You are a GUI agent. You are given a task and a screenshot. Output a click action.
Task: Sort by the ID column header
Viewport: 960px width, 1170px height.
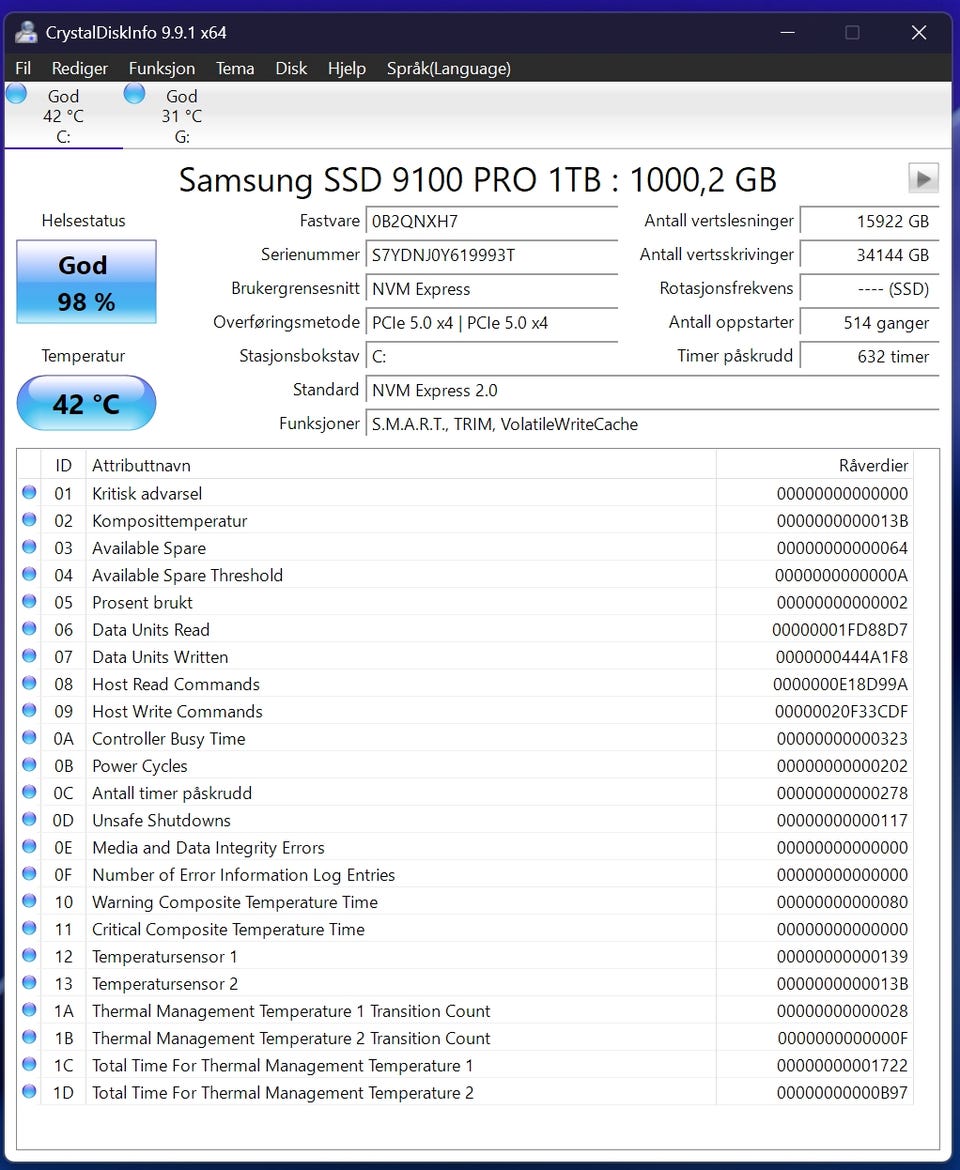tap(63, 465)
